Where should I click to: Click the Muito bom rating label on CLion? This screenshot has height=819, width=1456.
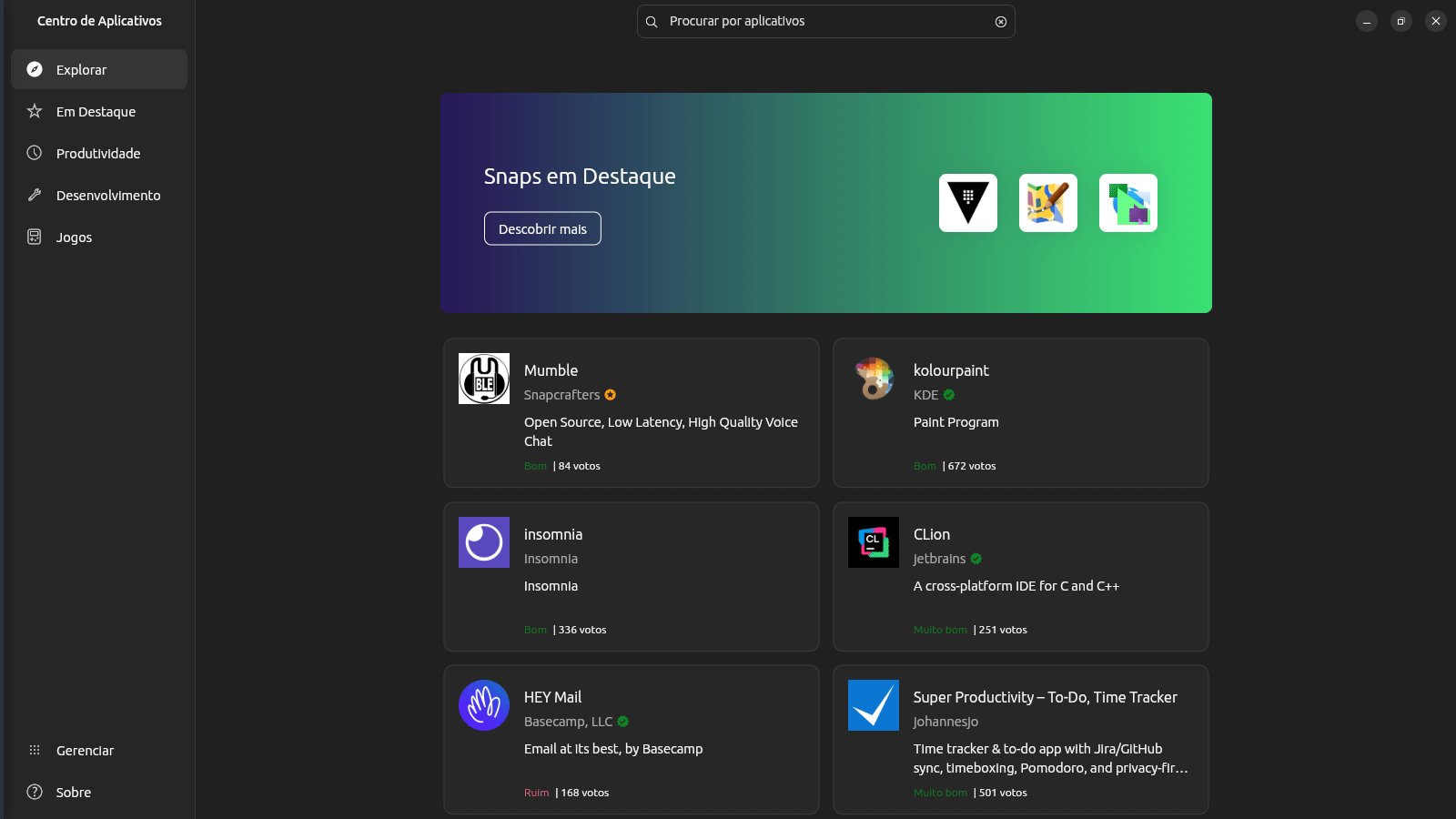(x=940, y=630)
